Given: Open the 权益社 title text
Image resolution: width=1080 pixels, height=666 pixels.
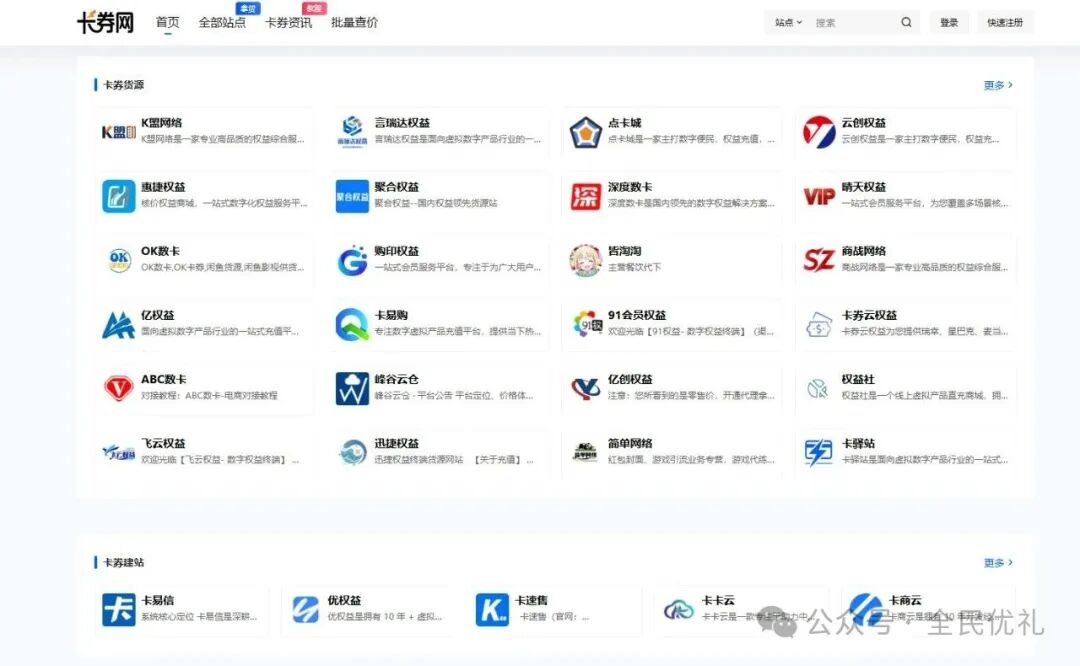Looking at the screenshot, I should click(858, 379).
